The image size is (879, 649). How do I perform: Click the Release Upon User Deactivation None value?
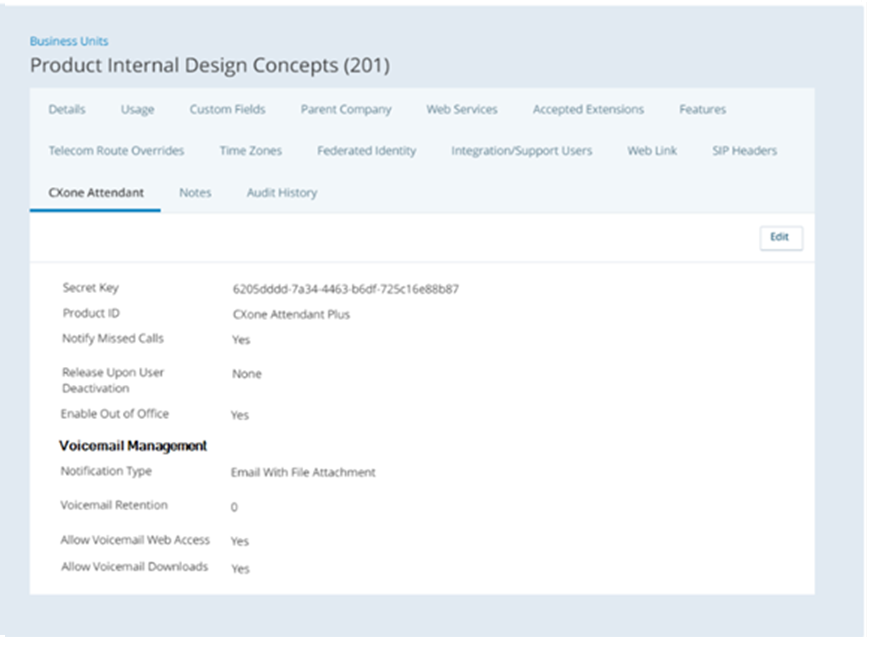coord(247,374)
